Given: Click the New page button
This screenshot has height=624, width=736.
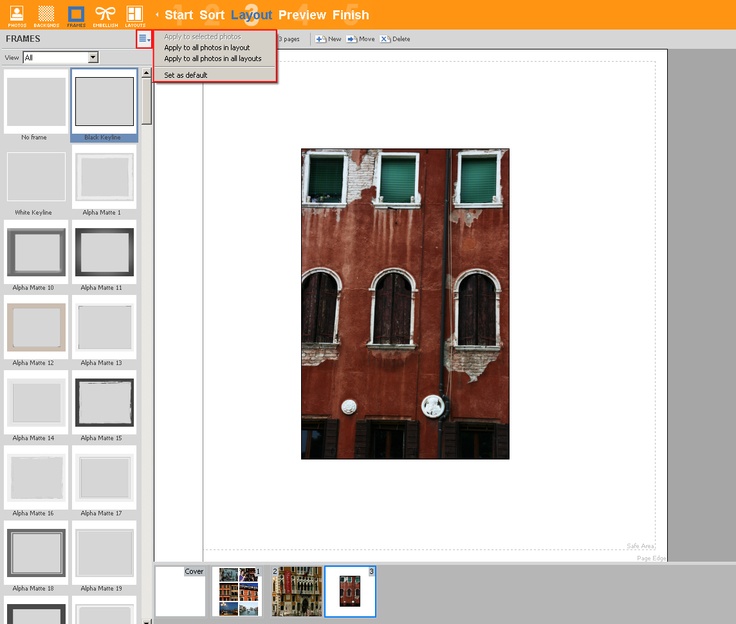Looking at the screenshot, I should click(329, 39).
